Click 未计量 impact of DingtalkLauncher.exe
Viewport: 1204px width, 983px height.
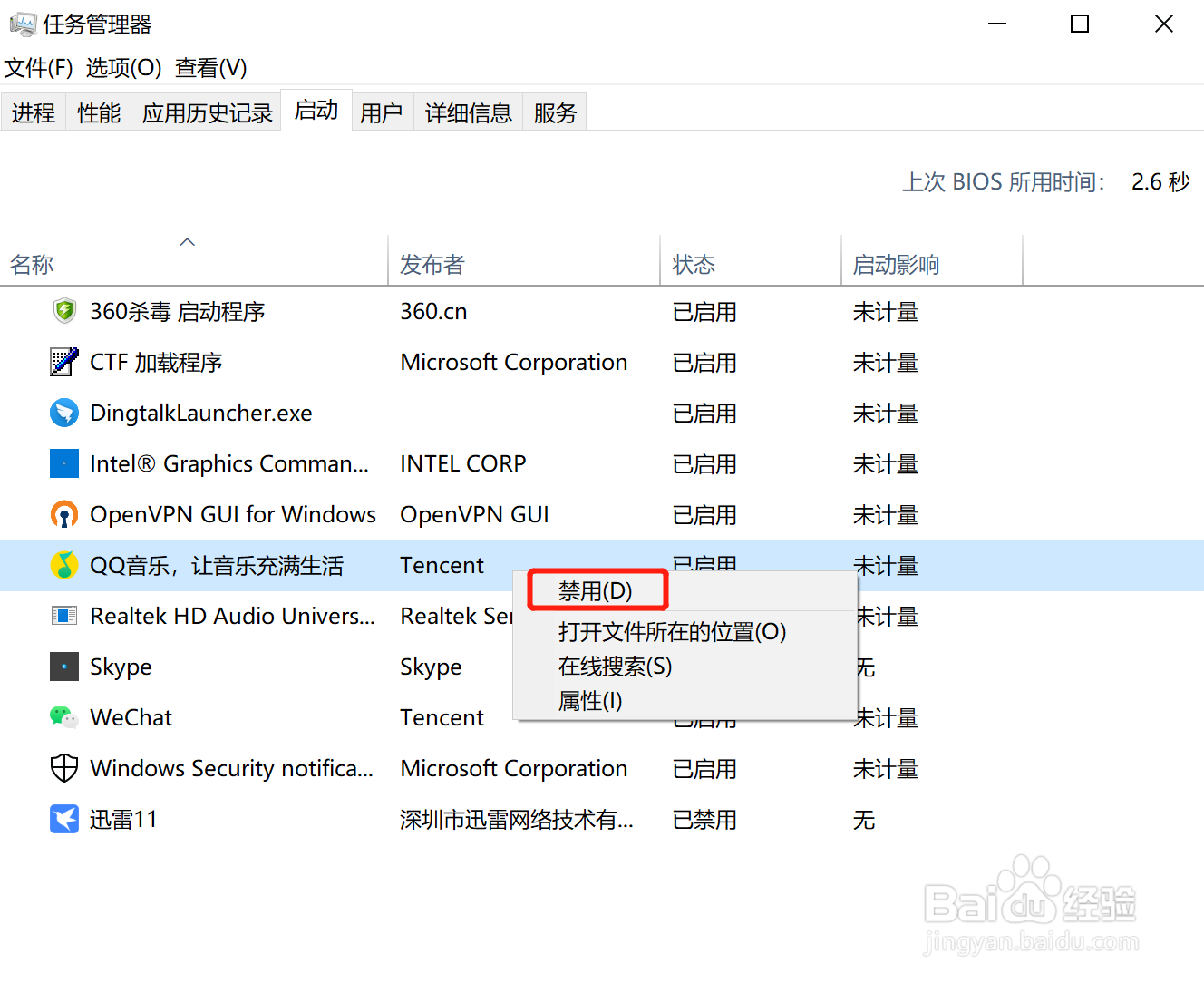coord(886,414)
